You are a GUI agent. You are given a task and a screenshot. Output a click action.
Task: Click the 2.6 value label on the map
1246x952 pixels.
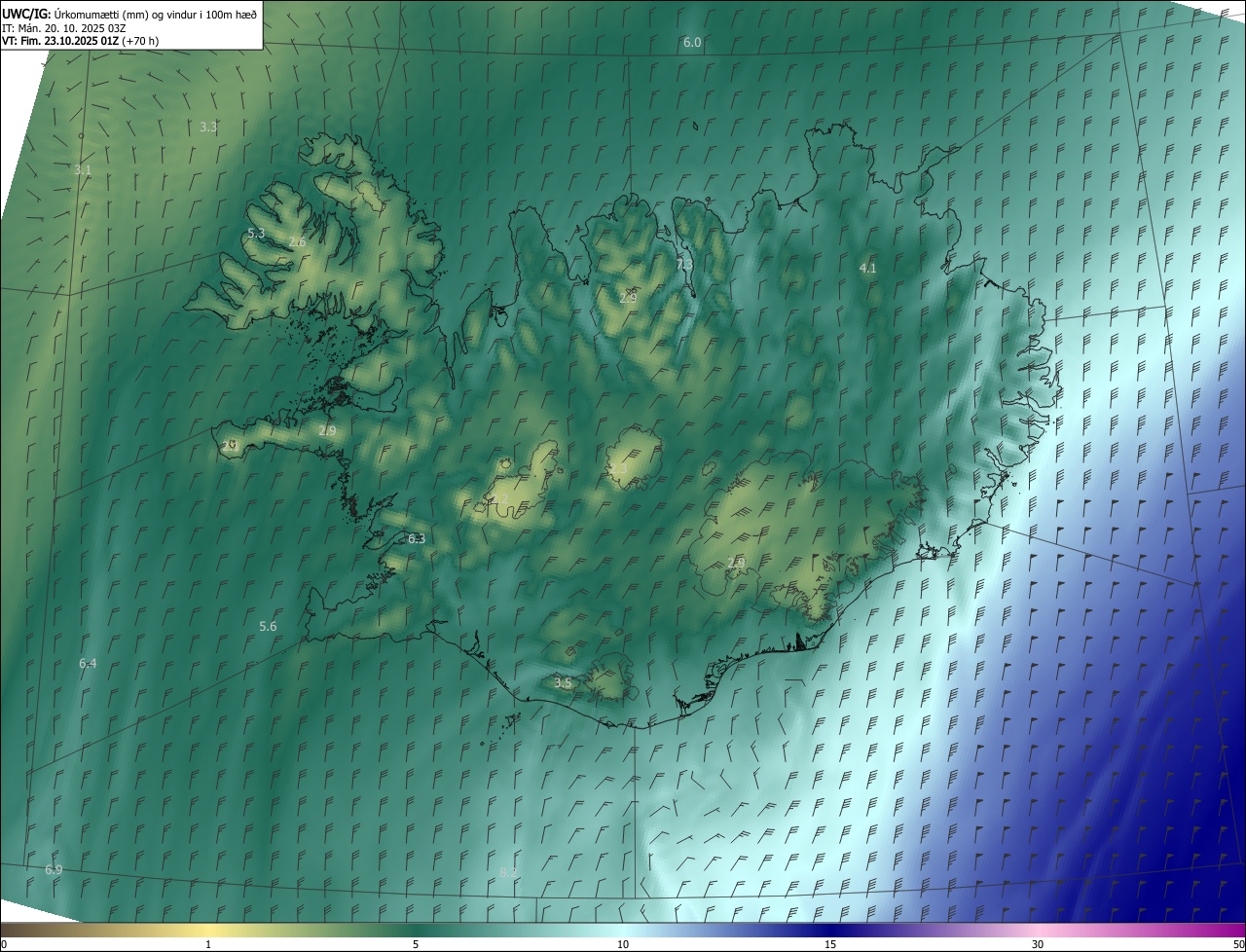point(297,241)
